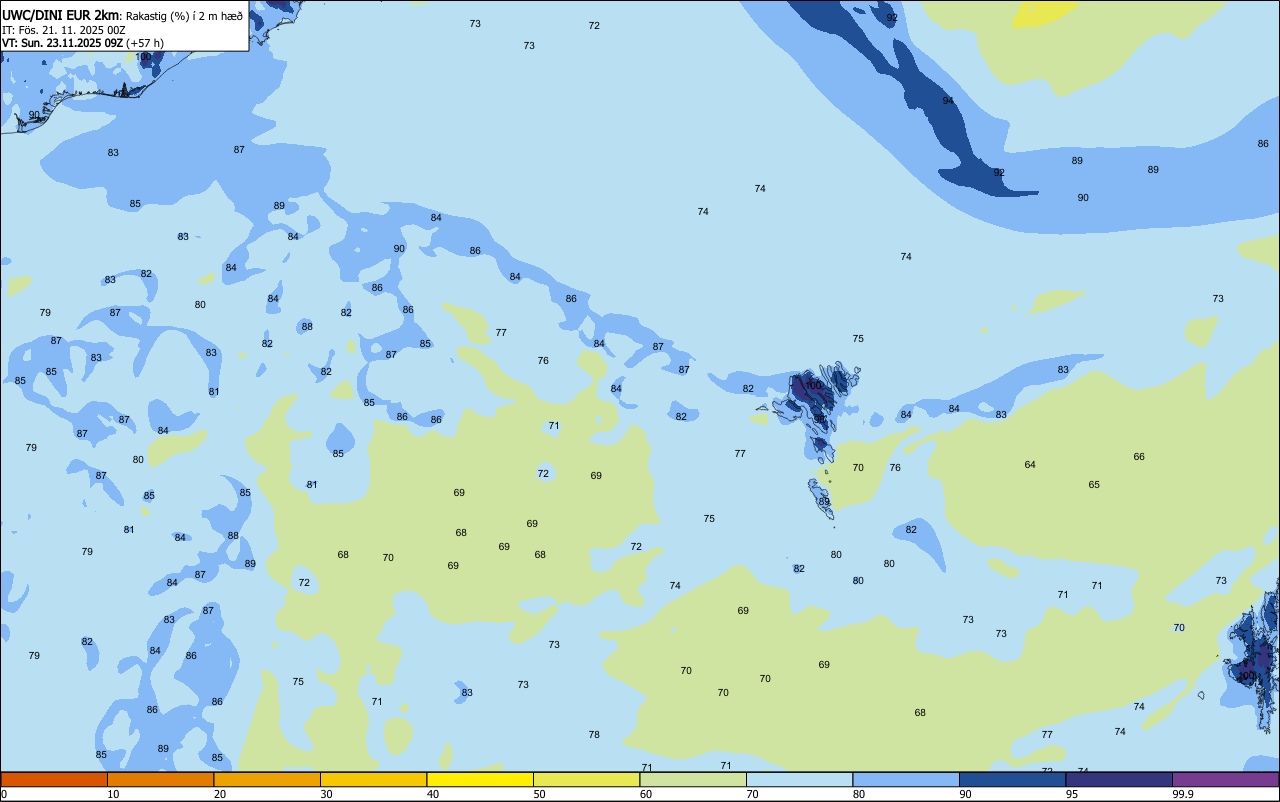Select the 30–40 golden yellow legend swatch
The image size is (1280, 802).
point(373,779)
